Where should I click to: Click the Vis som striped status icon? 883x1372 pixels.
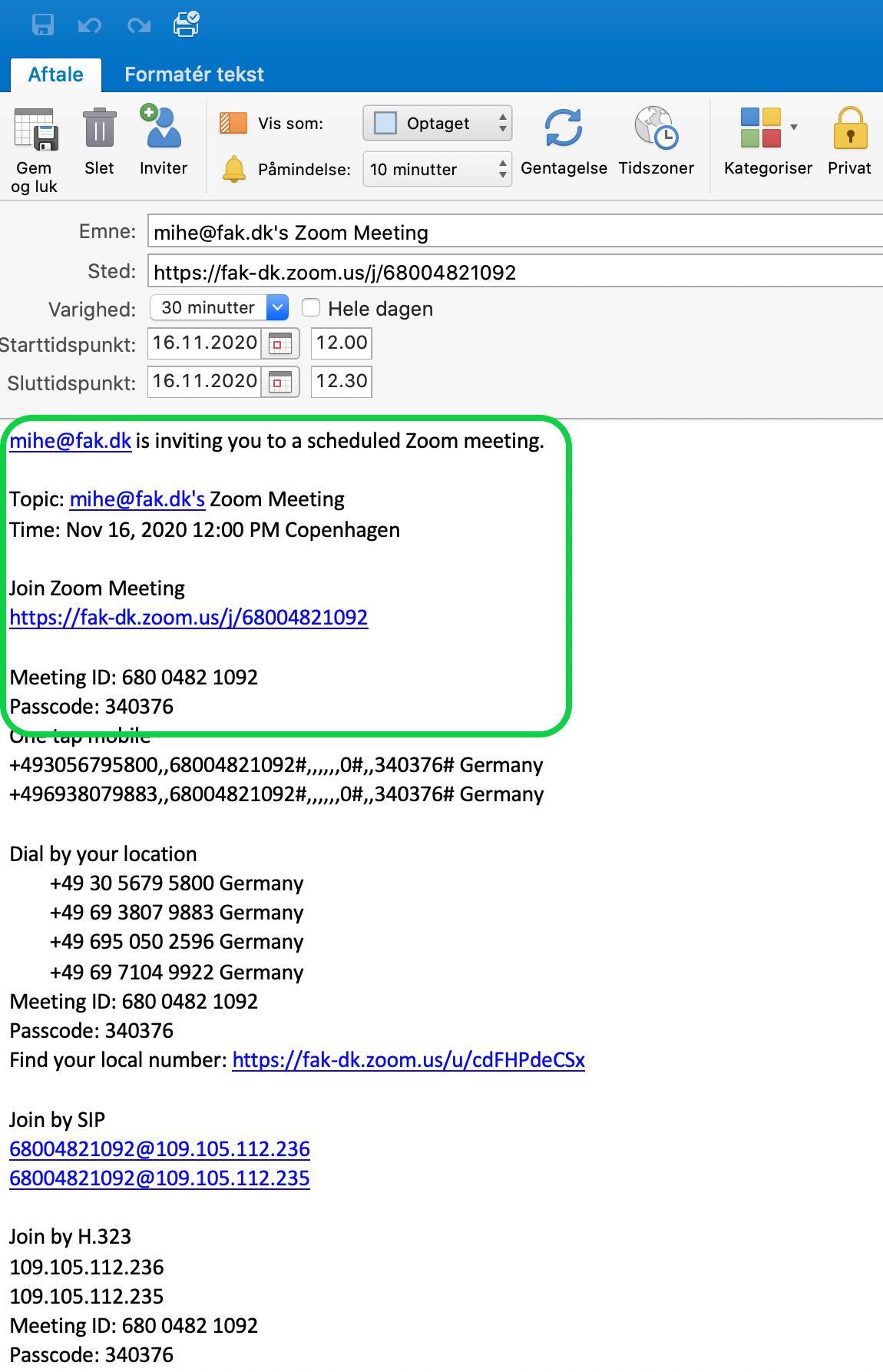click(x=233, y=123)
